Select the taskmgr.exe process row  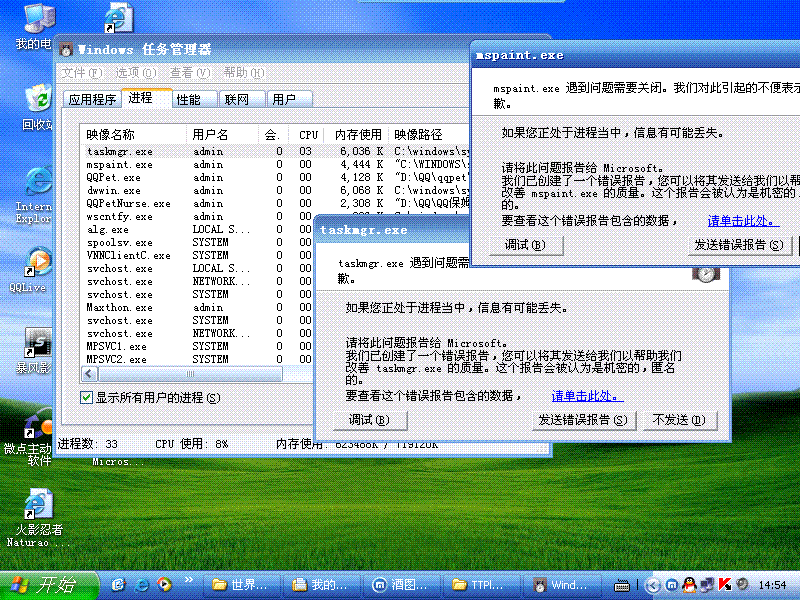pyautogui.click(x=276, y=152)
